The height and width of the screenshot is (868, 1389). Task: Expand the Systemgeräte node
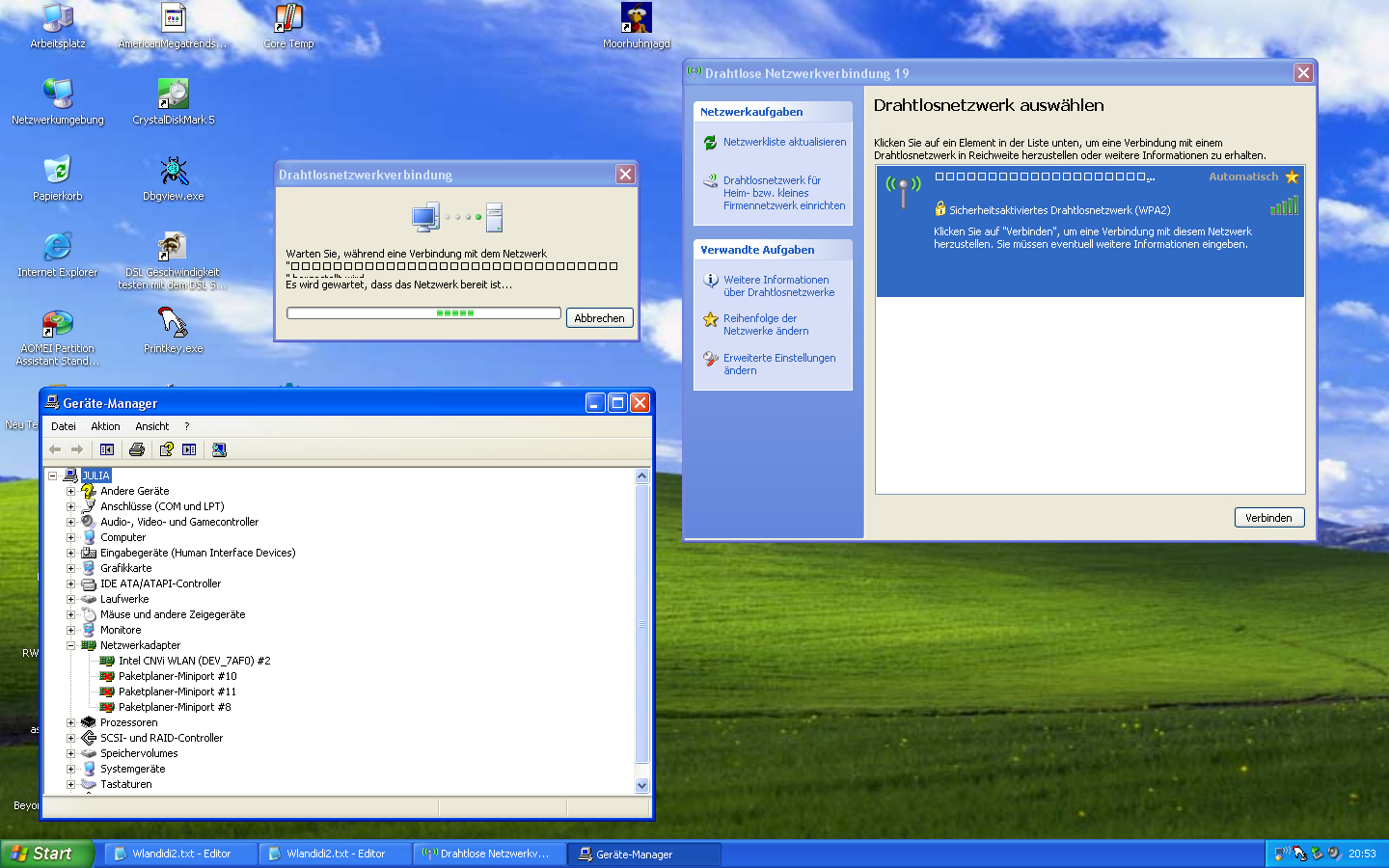[70, 769]
